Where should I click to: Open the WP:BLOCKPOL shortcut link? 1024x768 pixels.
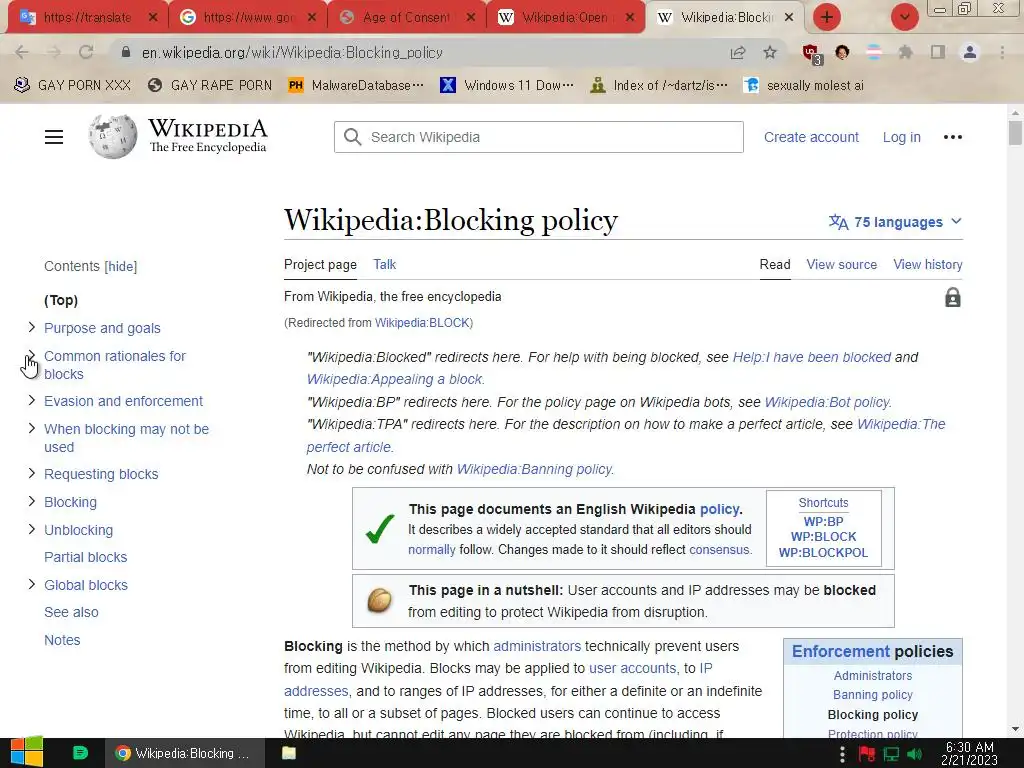click(x=824, y=552)
